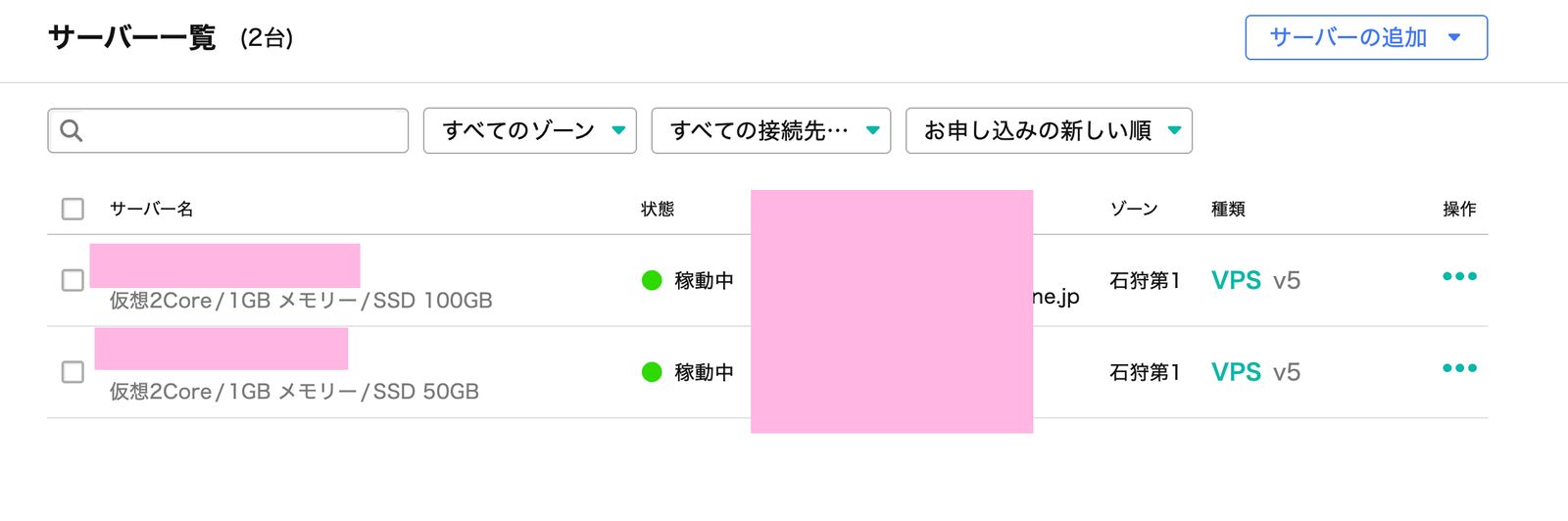Click green status dot of second server
Screen dimensions: 1568x521
(652, 372)
